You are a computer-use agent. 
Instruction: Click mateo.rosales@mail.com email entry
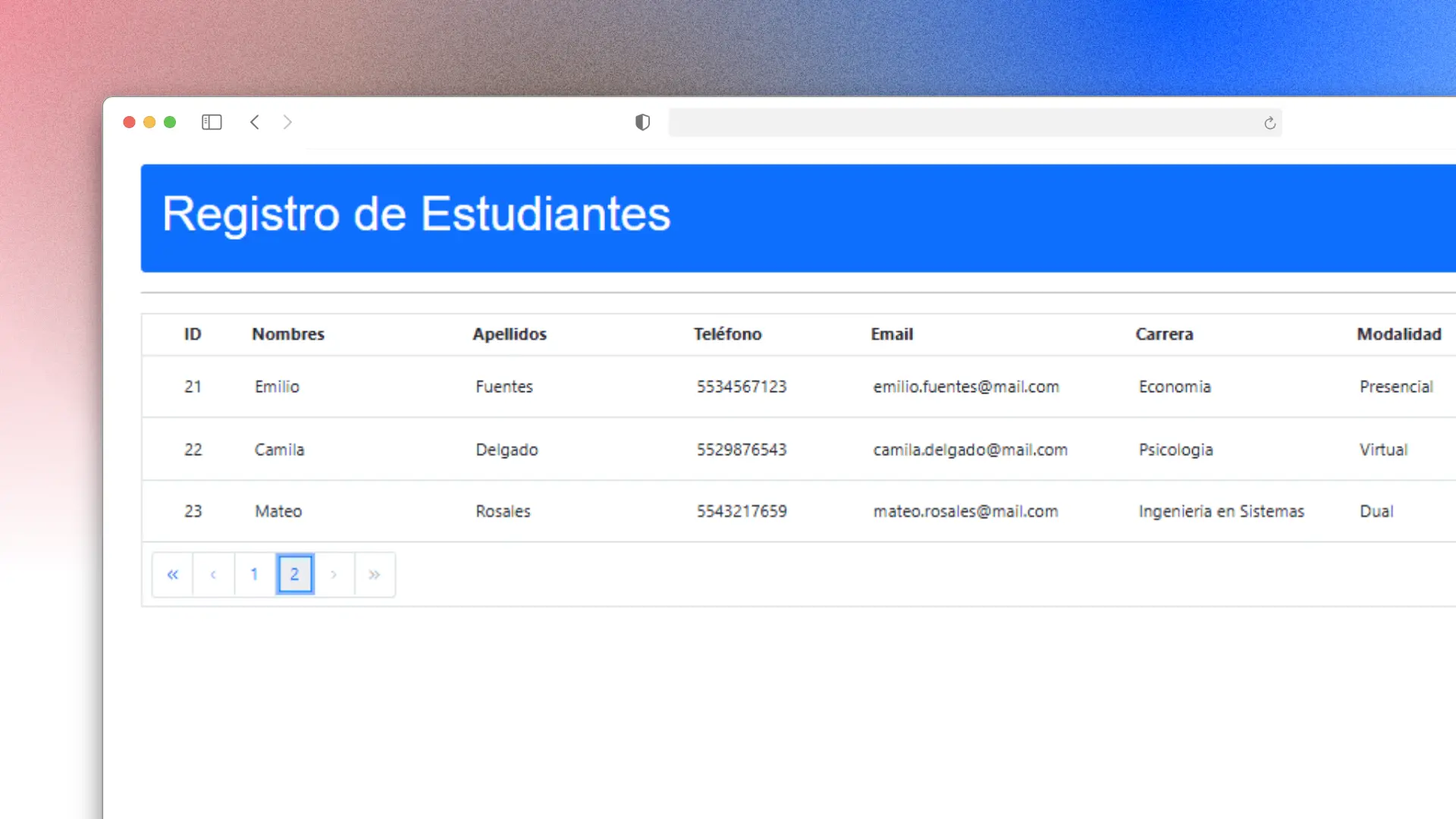click(x=965, y=511)
